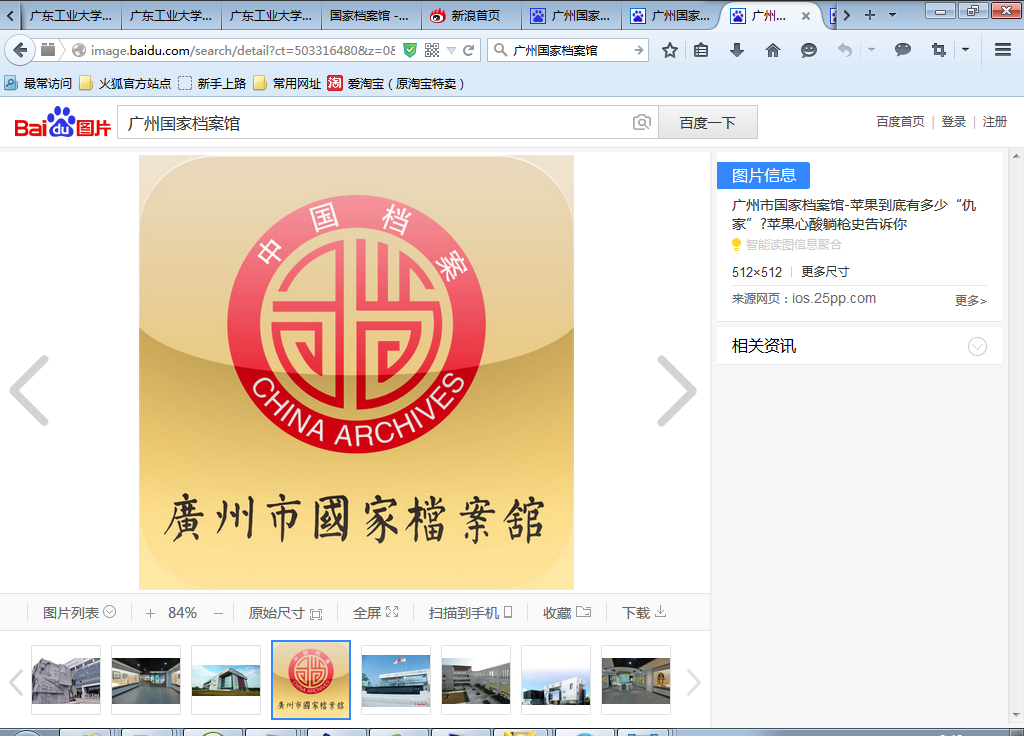Show next image with right arrow
The height and width of the screenshot is (736, 1024).
pos(677,391)
